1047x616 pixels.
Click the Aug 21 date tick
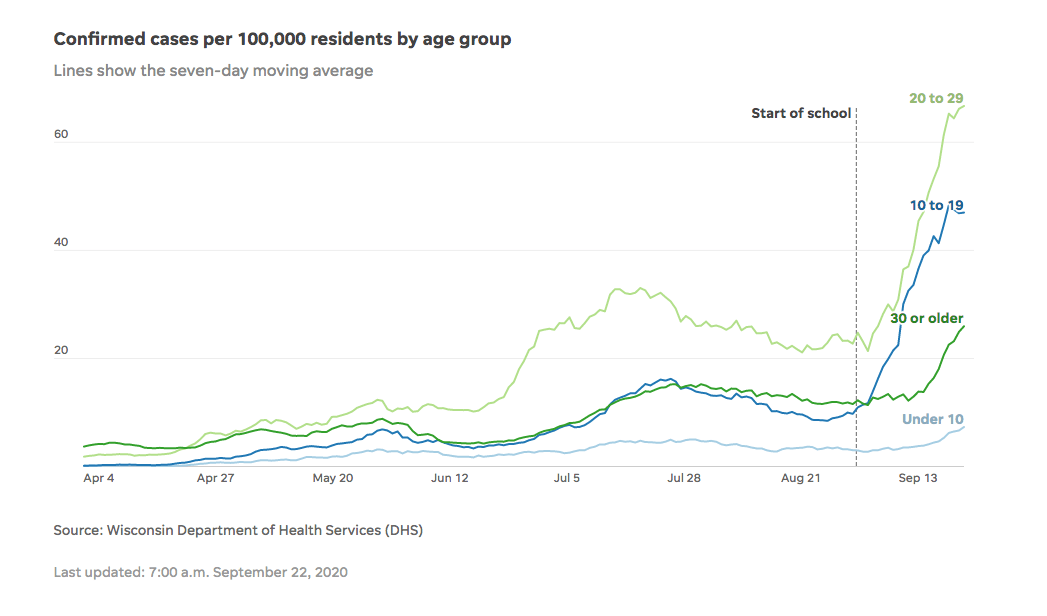[800, 478]
